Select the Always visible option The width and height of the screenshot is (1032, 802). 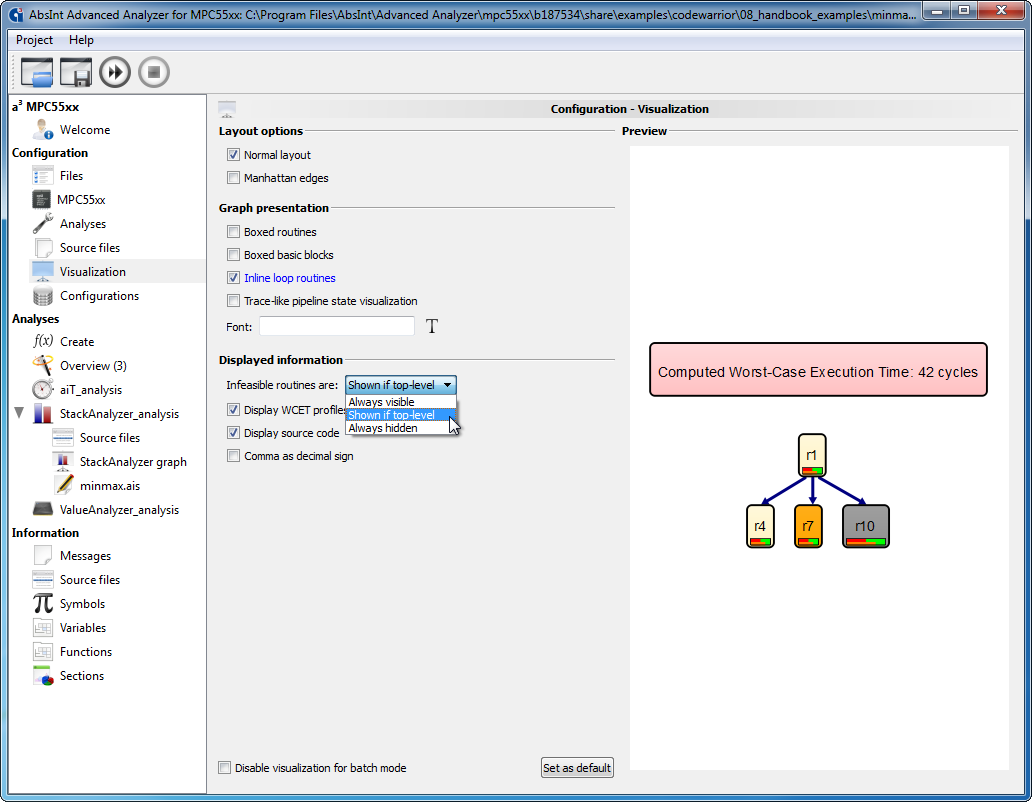coord(400,402)
